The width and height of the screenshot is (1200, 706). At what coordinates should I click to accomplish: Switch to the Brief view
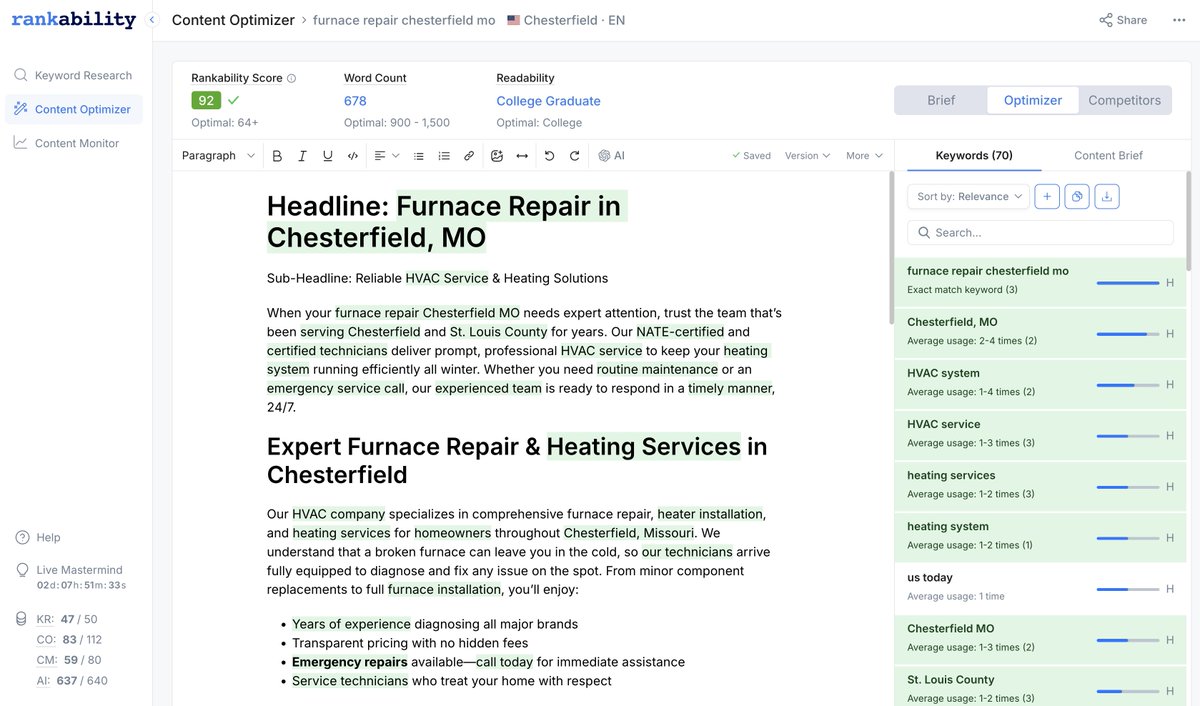pos(941,100)
